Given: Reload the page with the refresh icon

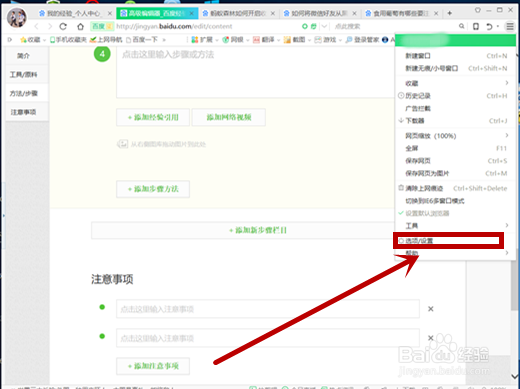Looking at the screenshot, I should pos(63,26).
